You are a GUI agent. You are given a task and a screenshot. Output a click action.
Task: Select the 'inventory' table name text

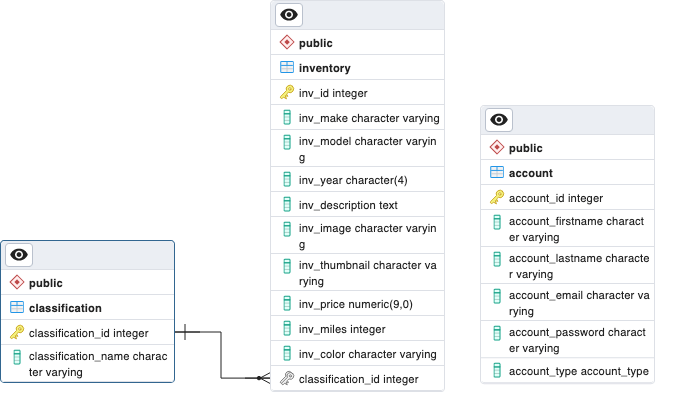click(325, 68)
